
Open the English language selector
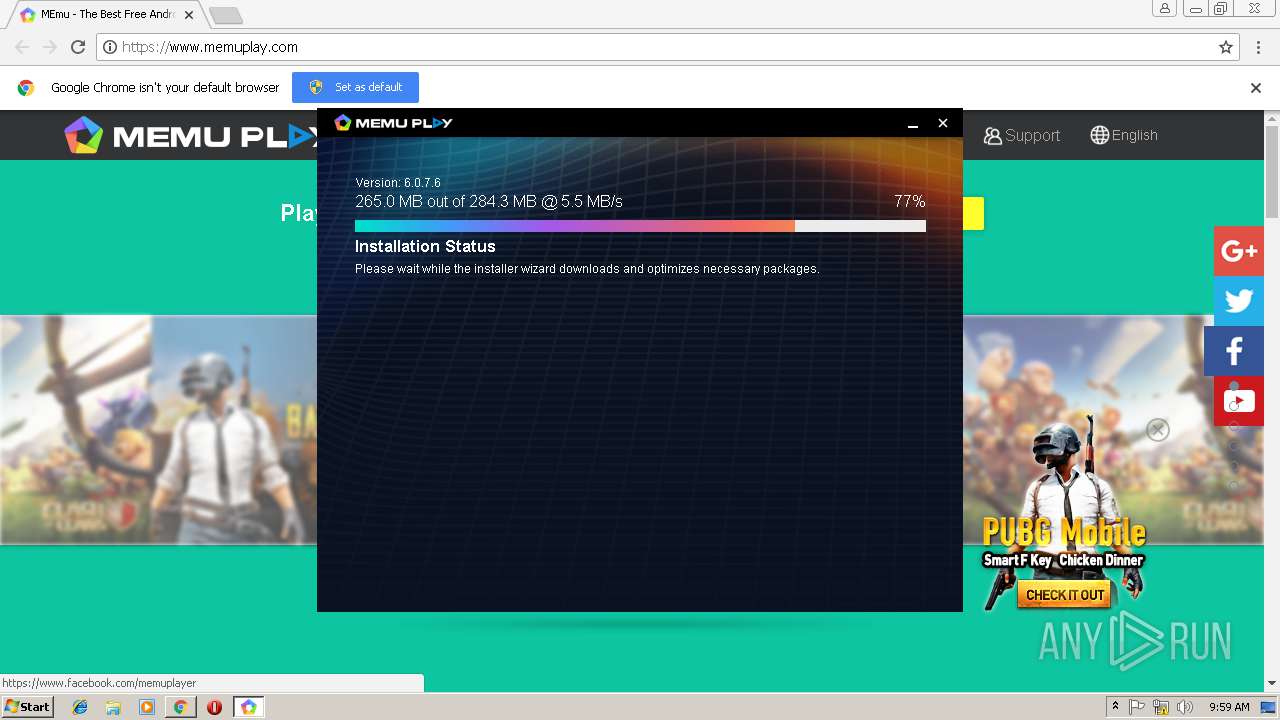tap(1124, 135)
